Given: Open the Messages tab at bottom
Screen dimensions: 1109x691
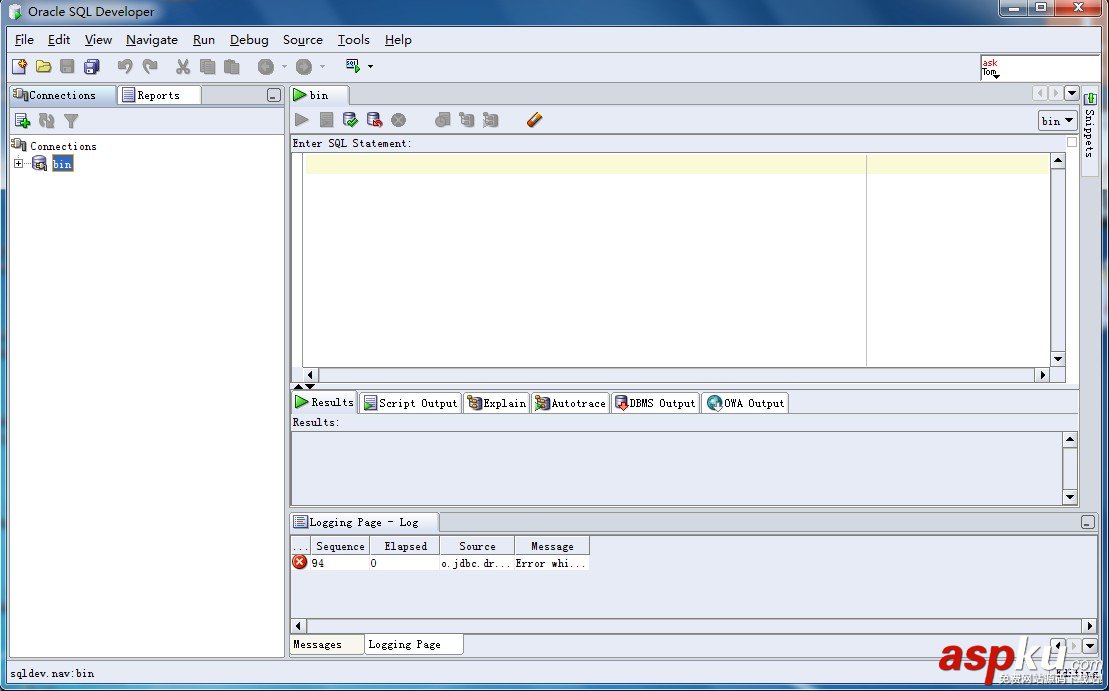Looking at the screenshot, I should coord(318,644).
